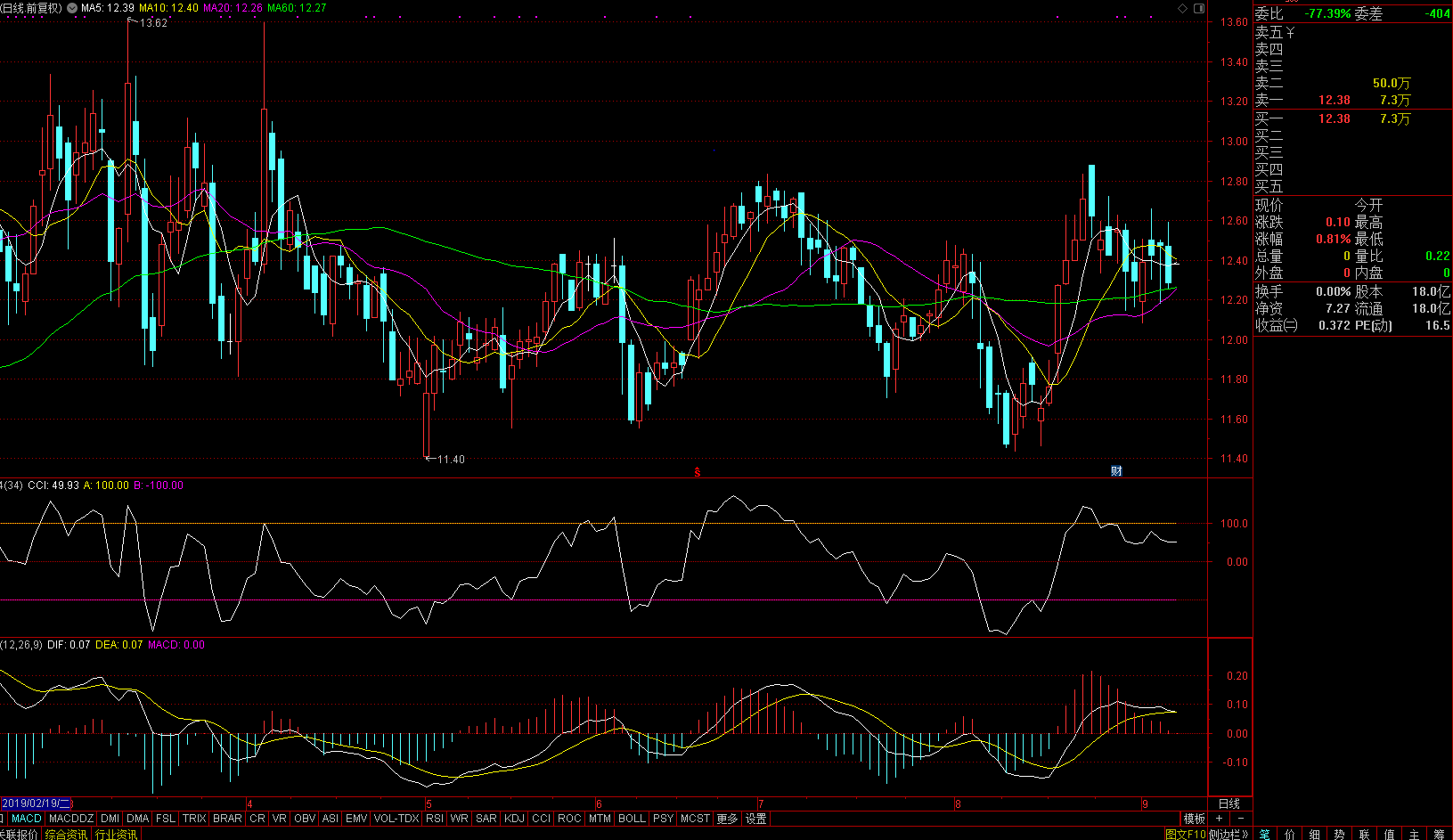Click the MA60: 12.27 legend
This screenshot has height=840, width=1453.
pos(297,8)
